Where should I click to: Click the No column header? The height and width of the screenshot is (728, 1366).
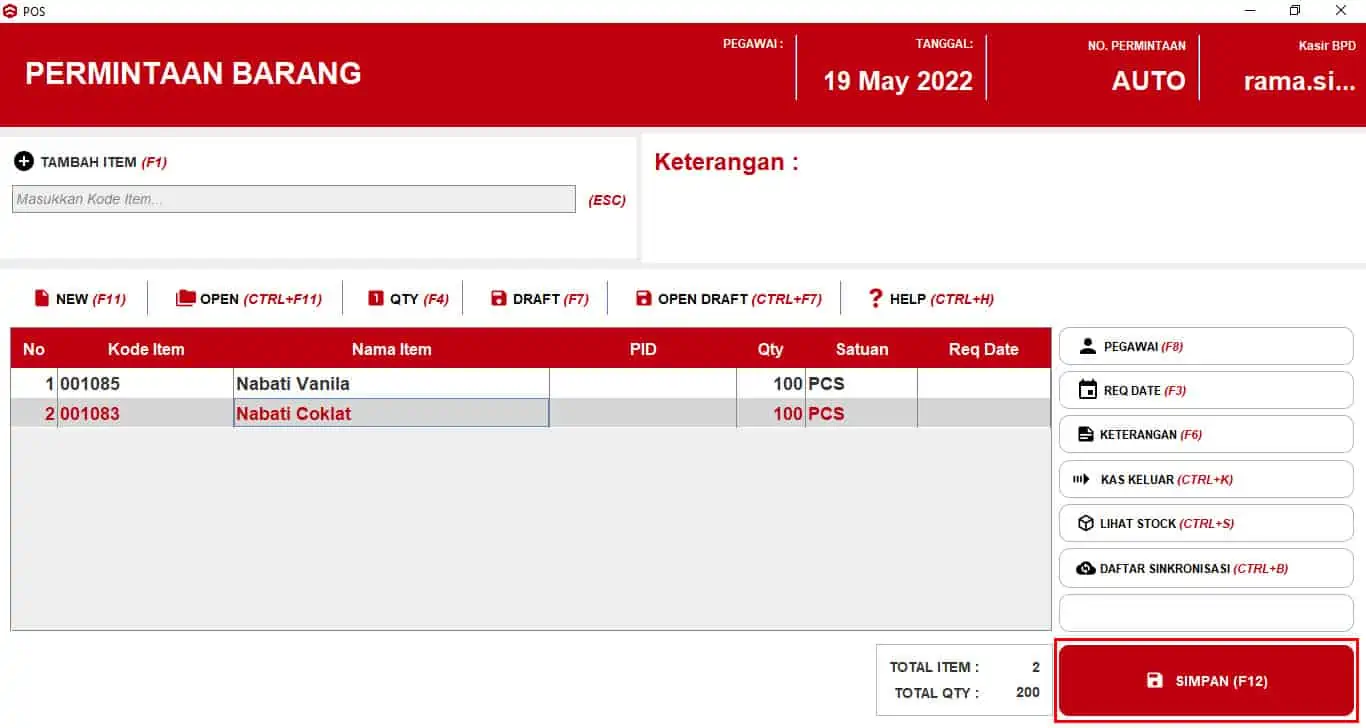pos(34,349)
